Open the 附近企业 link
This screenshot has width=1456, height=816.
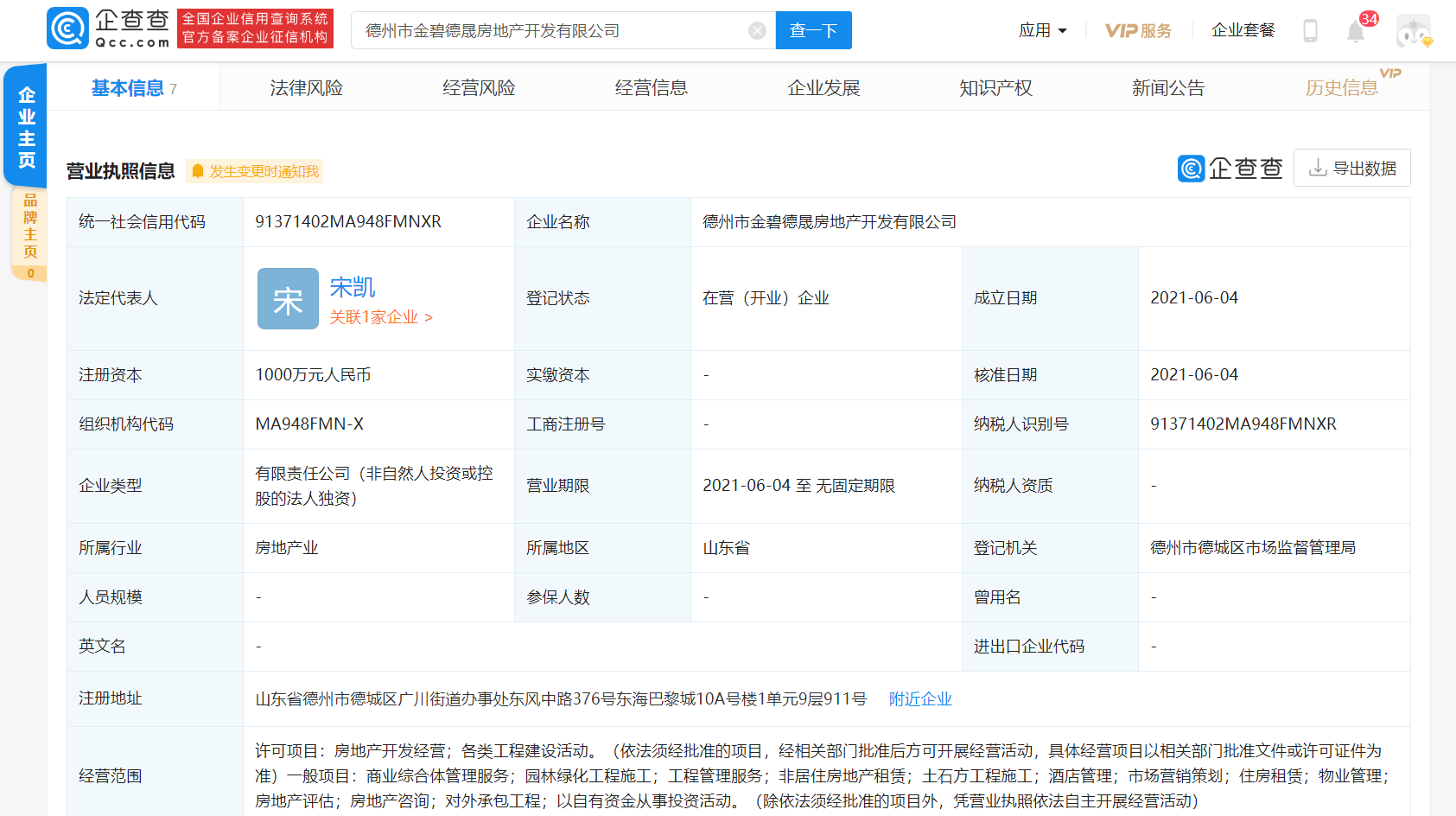pos(919,699)
